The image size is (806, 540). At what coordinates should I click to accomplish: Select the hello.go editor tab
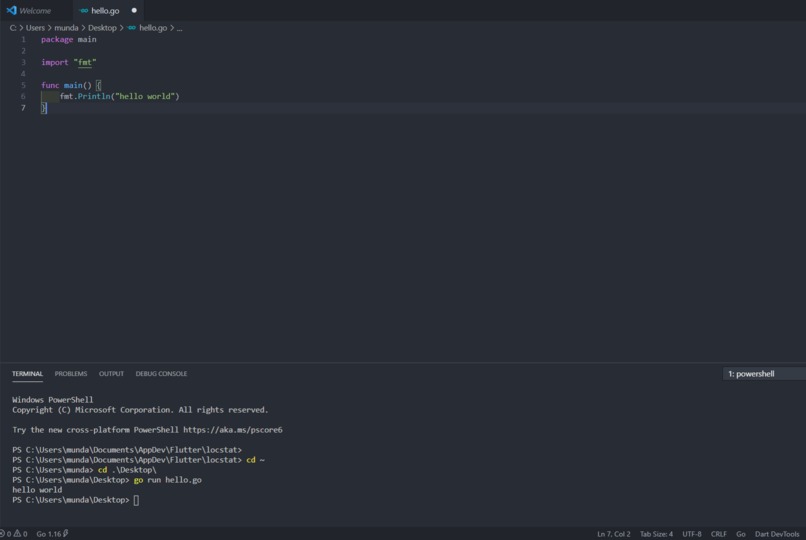[x=105, y=10]
